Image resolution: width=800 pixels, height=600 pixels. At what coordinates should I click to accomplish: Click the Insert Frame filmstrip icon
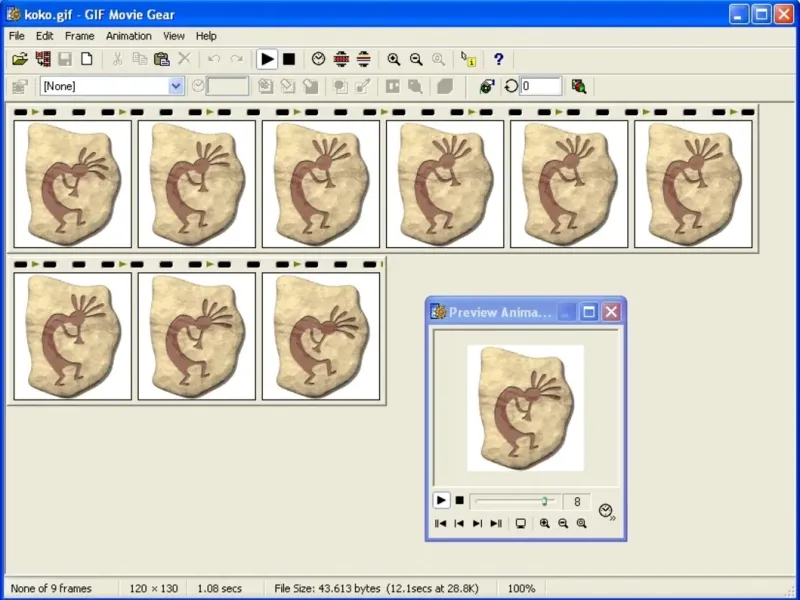(43, 60)
